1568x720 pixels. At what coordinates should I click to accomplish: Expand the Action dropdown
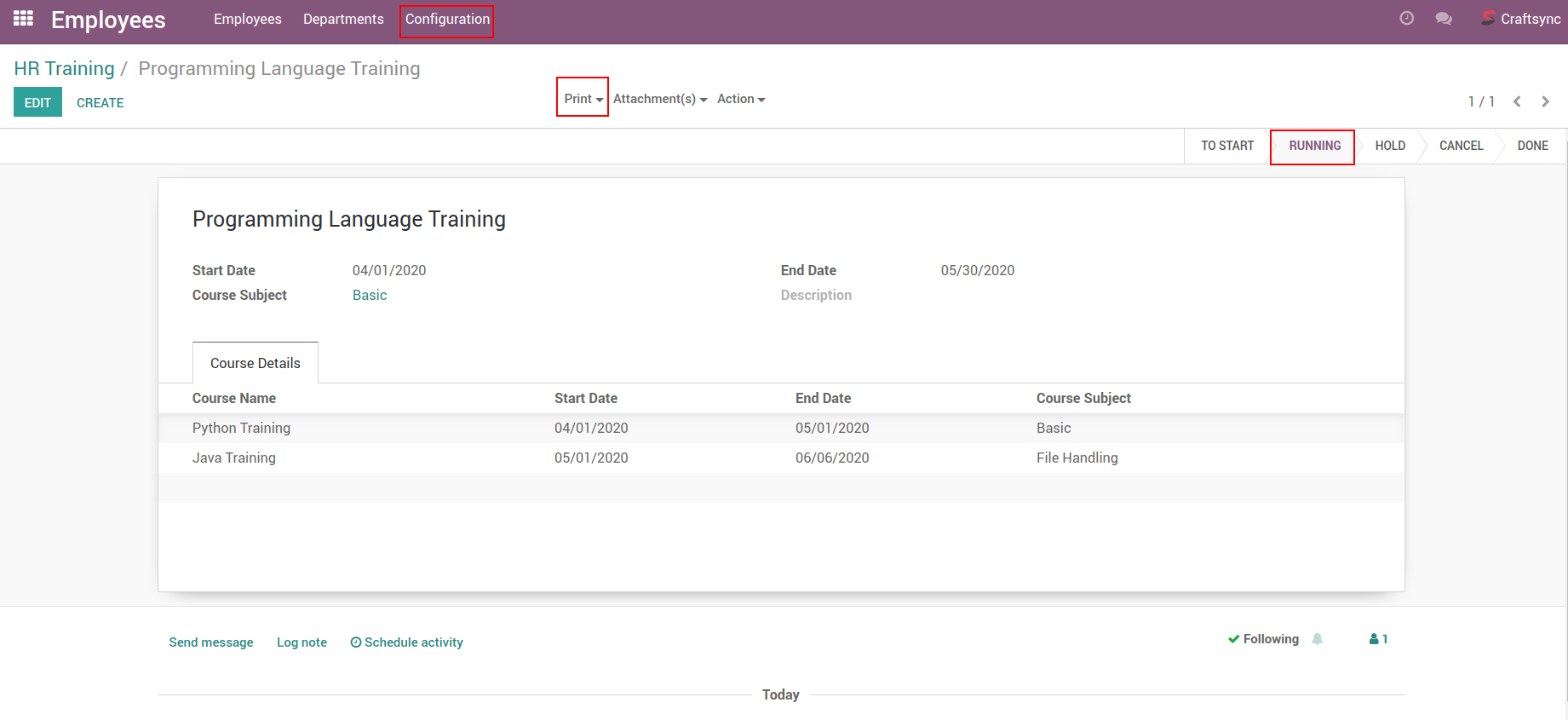(740, 99)
